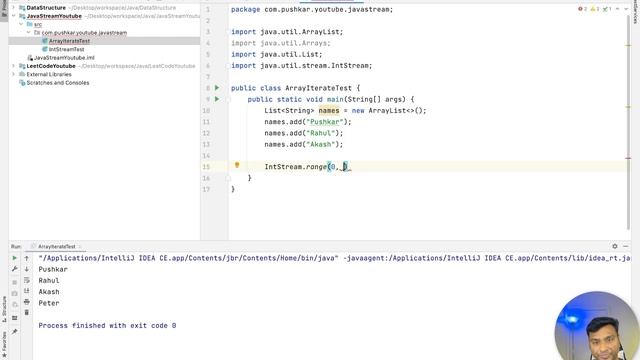Go to next highlighted error arrow
This screenshot has width=640, height=360.
tap(626, 9)
